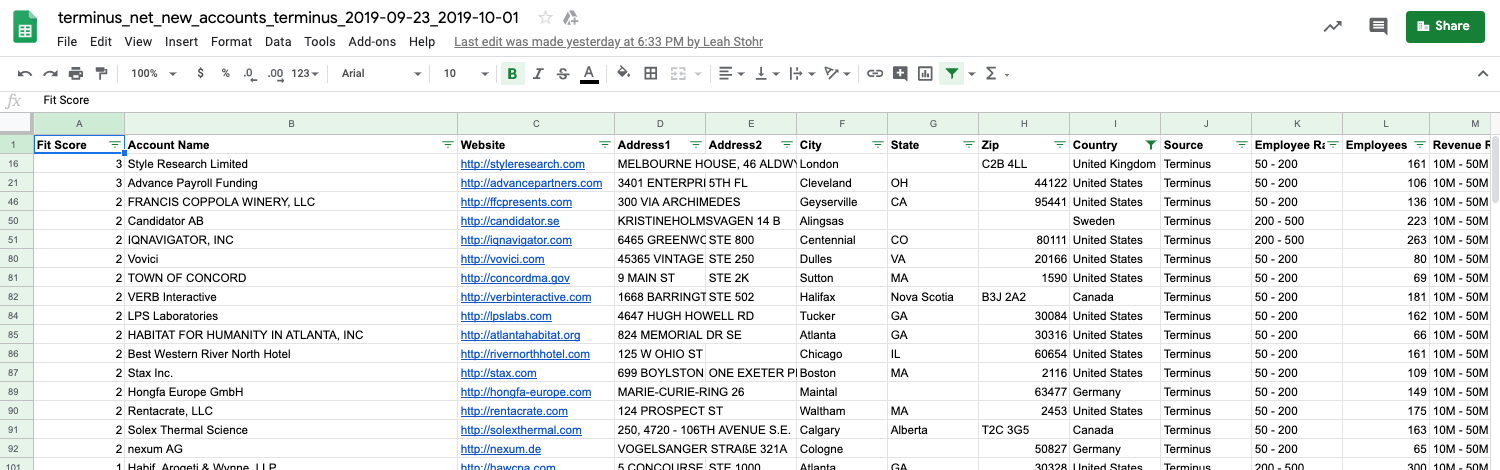Open the more number formats 123 dropdown
Screen dimensions: 1500x470
pos(305,73)
